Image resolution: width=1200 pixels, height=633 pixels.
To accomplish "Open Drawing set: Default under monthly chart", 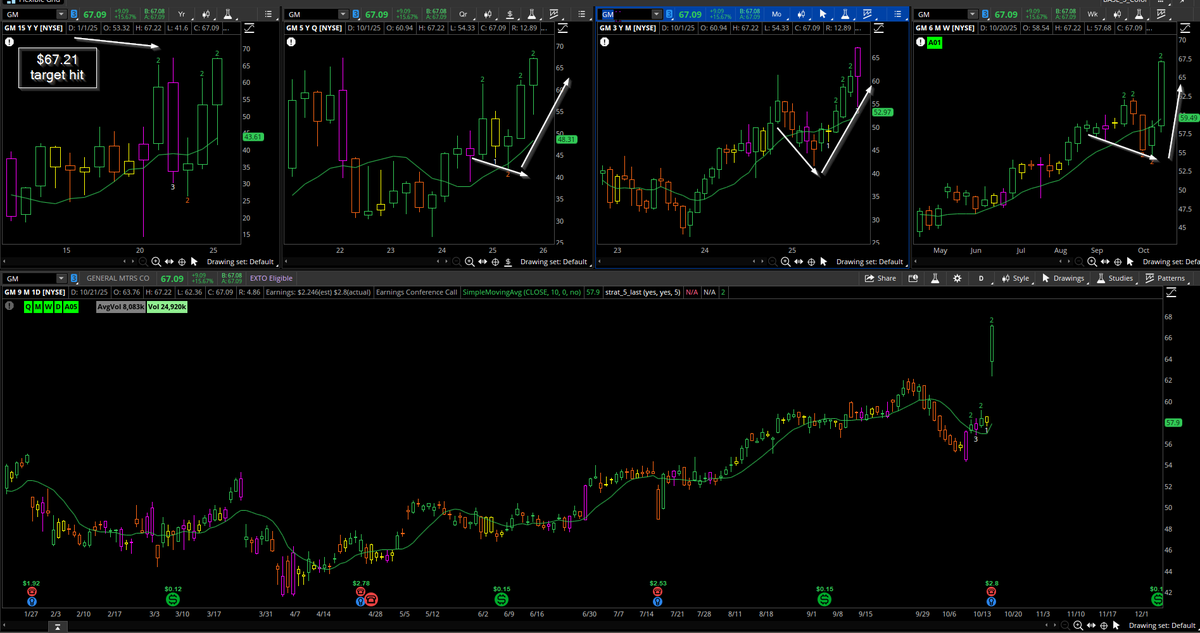I will (x=870, y=261).
